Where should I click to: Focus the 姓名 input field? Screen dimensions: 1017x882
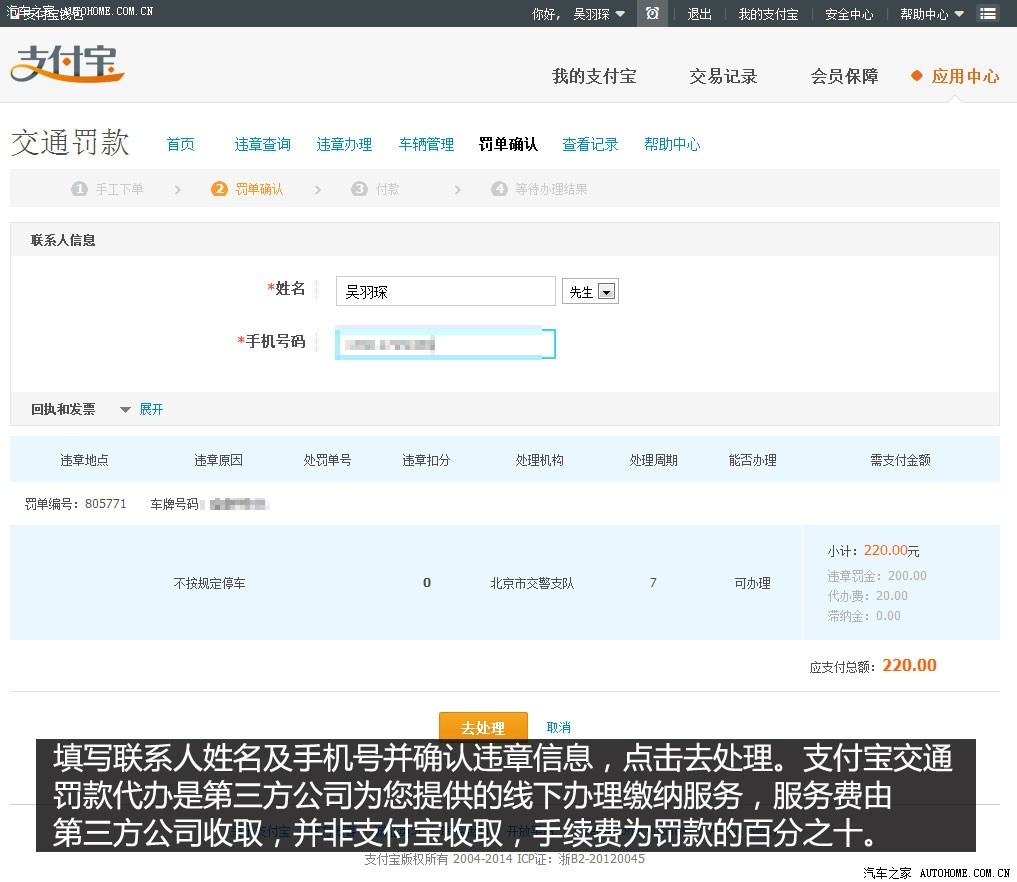point(446,291)
